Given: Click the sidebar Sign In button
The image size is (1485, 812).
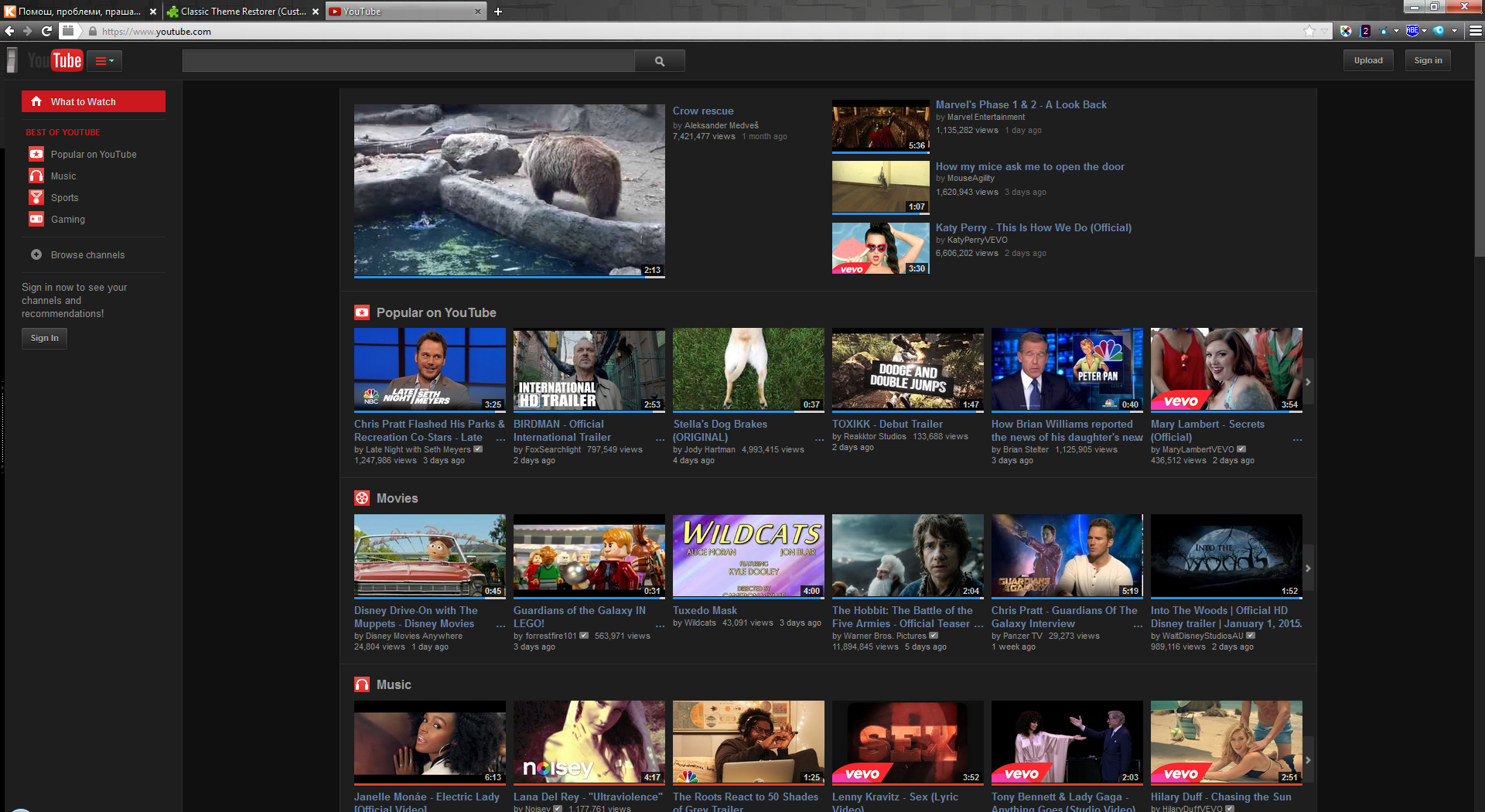Looking at the screenshot, I should tap(44, 338).
